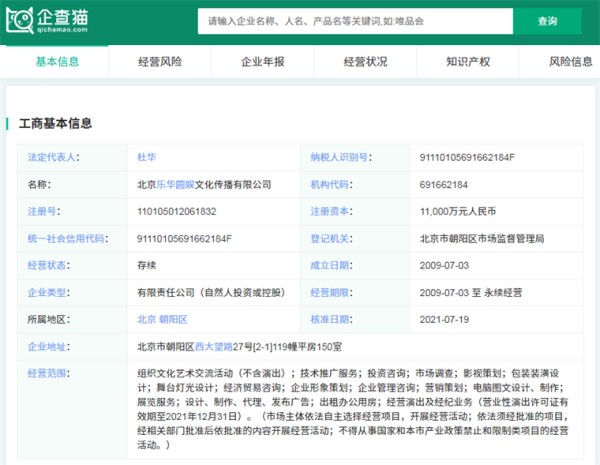The width and height of the screenshot is (600, 465).
Task: Open the 西大望路 address link
Action: [x=214, y=346]
